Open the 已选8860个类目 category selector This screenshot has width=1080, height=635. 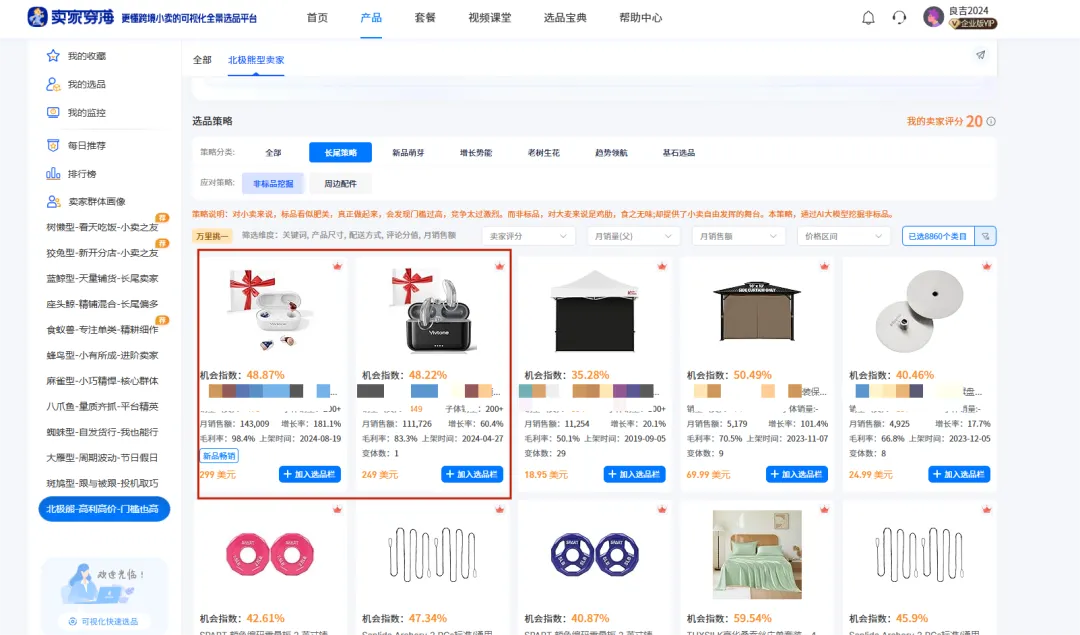tap(938, 236)
